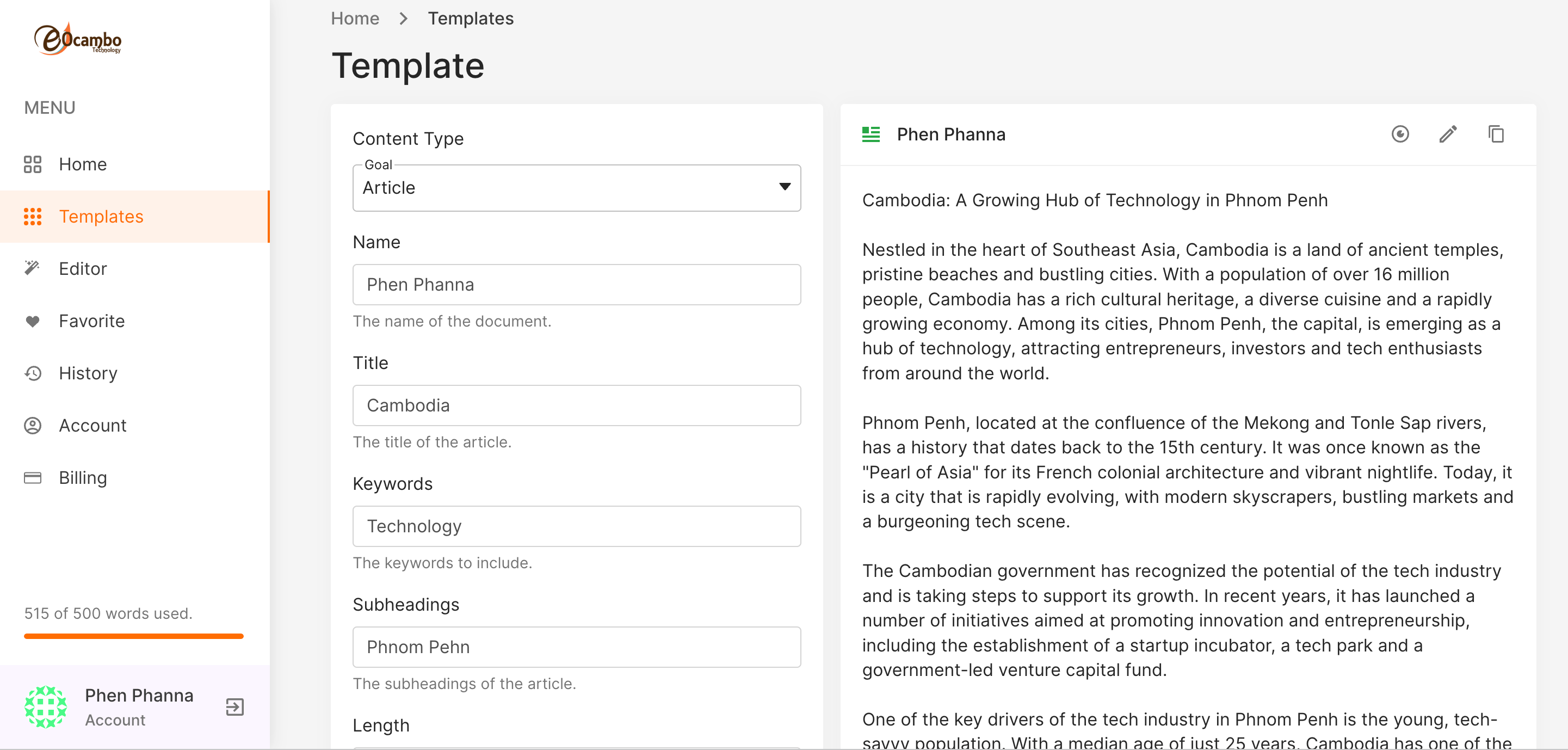Click the magic wand Editor icon
1568x750 pixels.
(32, 268)
